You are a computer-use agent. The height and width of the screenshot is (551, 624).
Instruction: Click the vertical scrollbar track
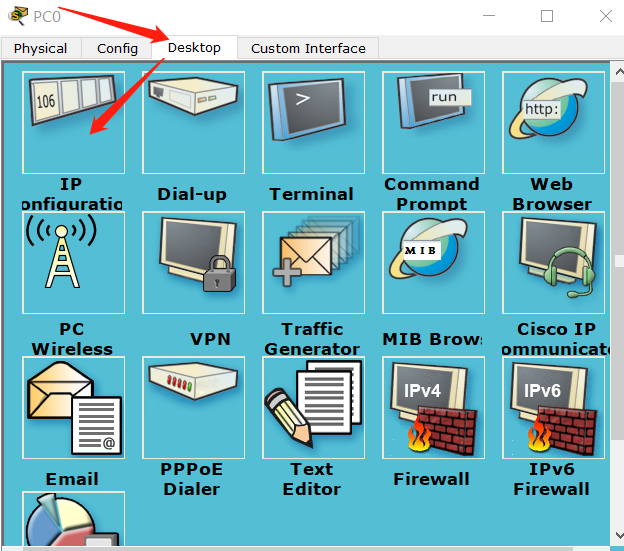point(618,302)
